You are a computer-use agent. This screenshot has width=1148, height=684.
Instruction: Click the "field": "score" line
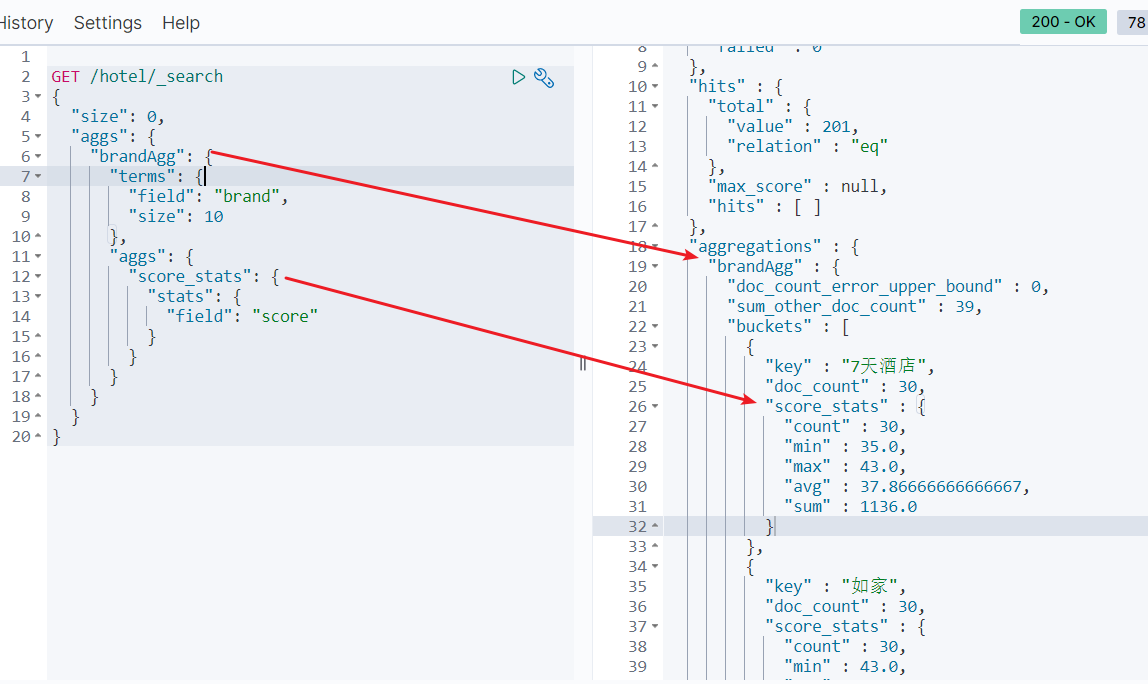pyautogui.click(x=242, y=316)
